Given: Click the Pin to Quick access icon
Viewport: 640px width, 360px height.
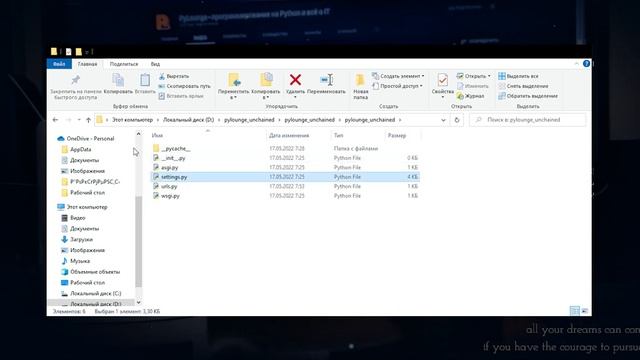Looking at the screenshot, I should coord(76,80).
